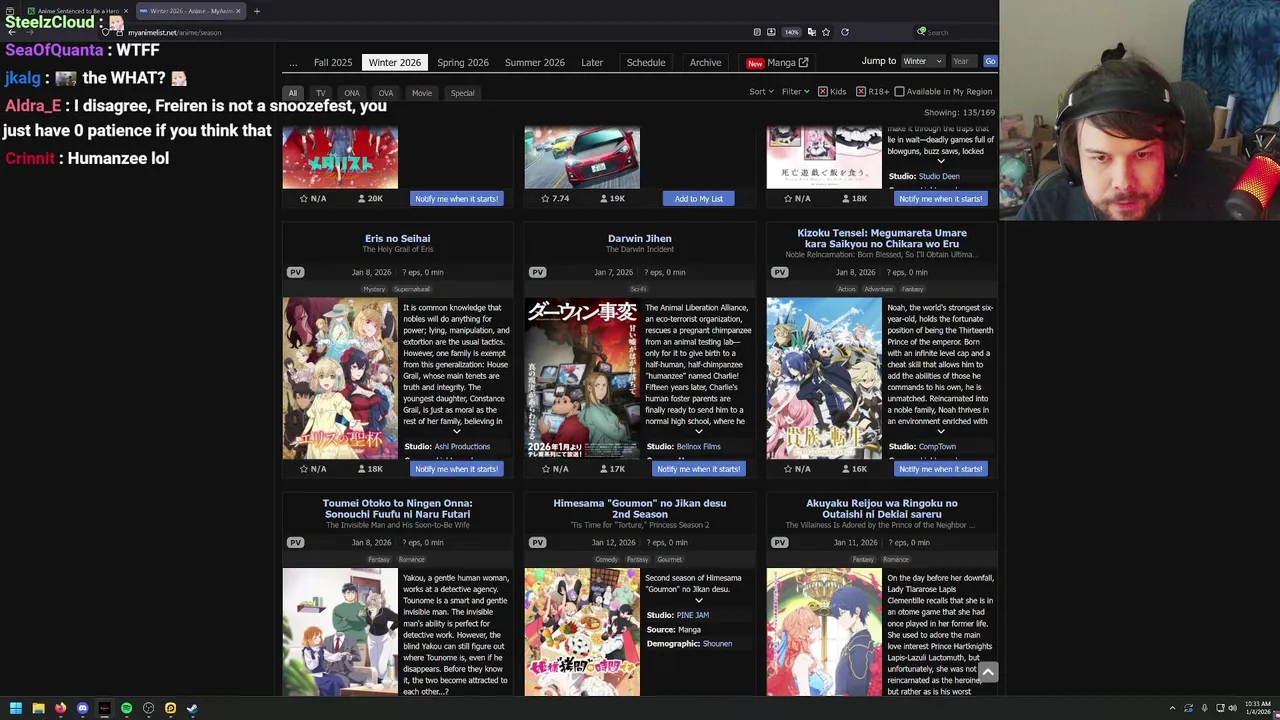This screenshot has height=720, width=1280.
Task: Enable Available in My Region checkbox
Action: pos(899,92)
